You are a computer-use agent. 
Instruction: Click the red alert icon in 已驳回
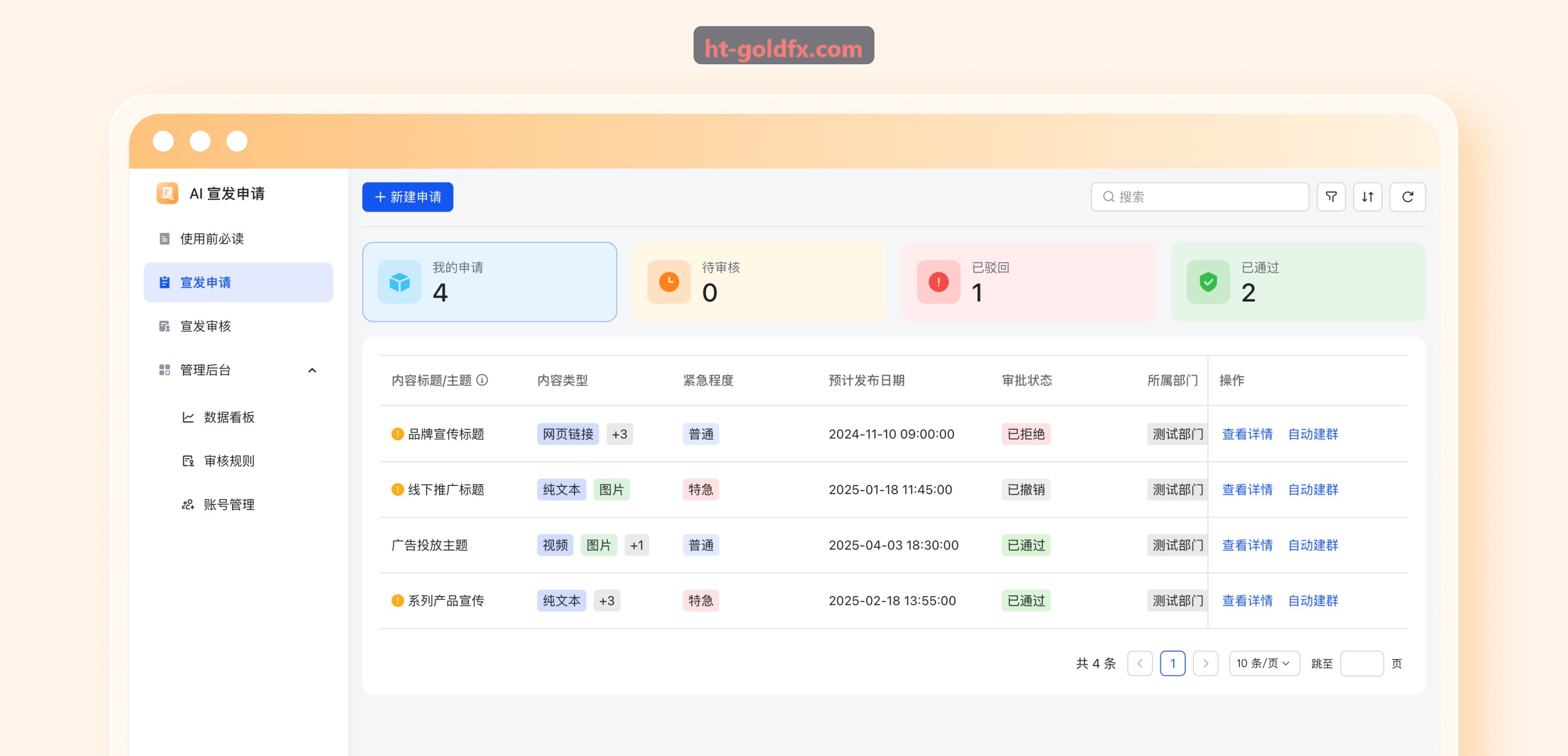[x=939, y=282]
